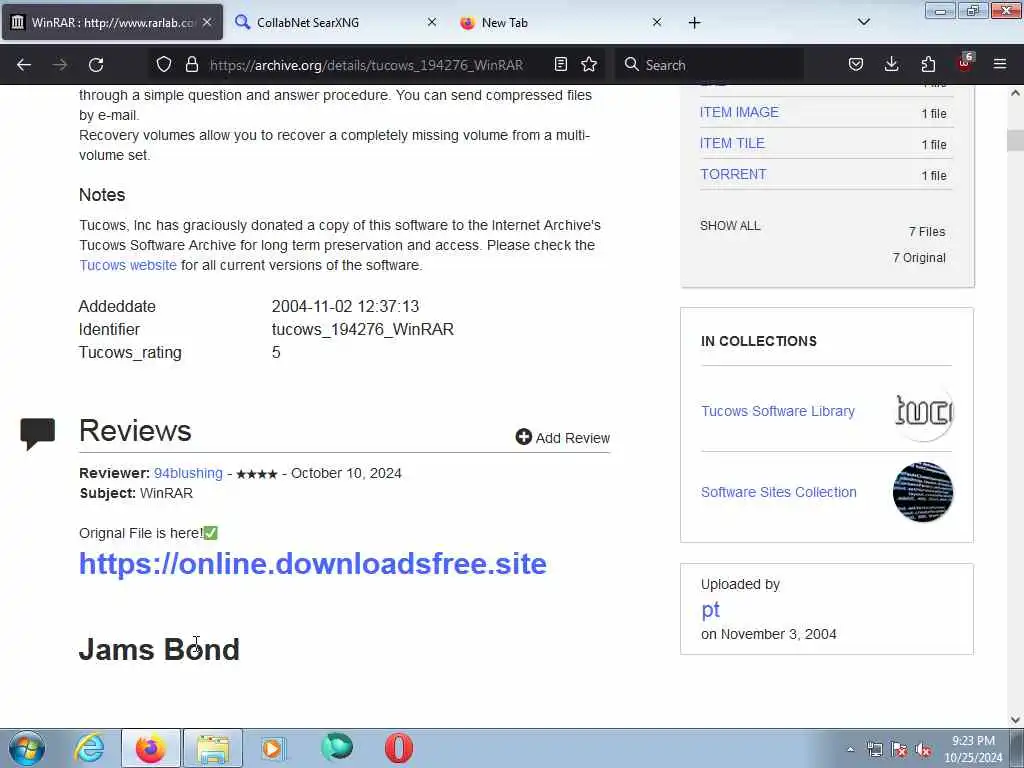Viewport: 1024px width, 768px height.
Task: Go back to previous page
Action: (24, 65)
